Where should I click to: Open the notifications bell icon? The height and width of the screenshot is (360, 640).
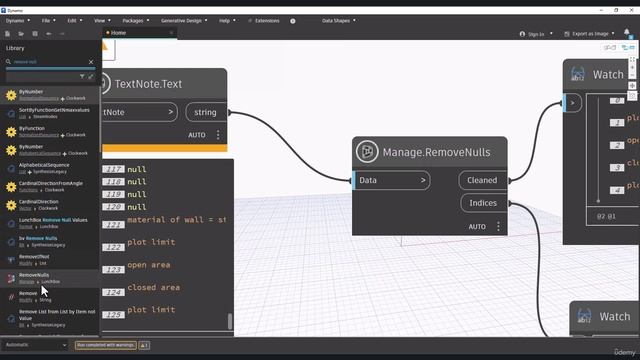click(x=627, y=32)
